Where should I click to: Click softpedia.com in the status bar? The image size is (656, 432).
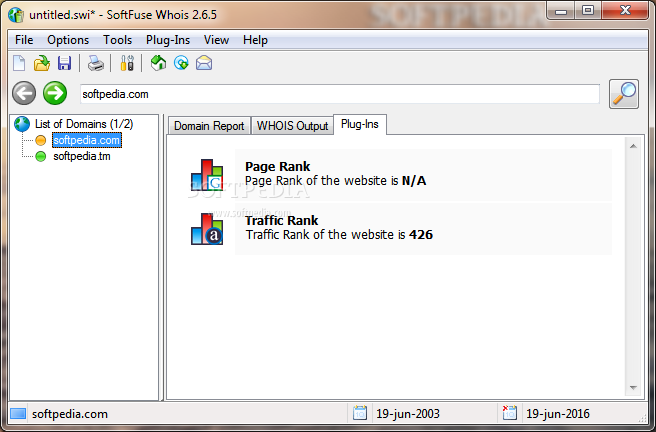click(x=70, y=414)
